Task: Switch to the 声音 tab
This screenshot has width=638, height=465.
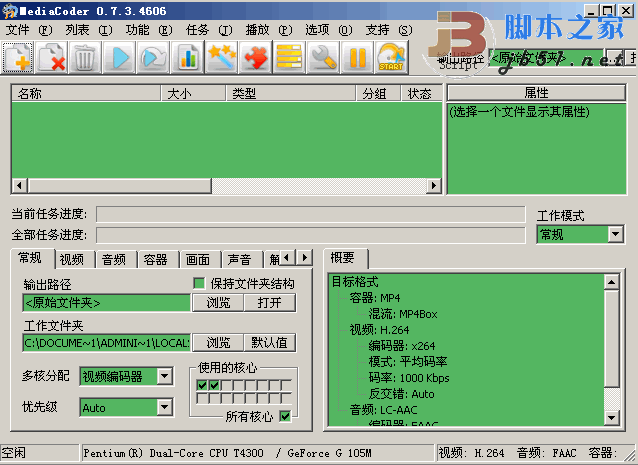Action: (x=240, y=260)
